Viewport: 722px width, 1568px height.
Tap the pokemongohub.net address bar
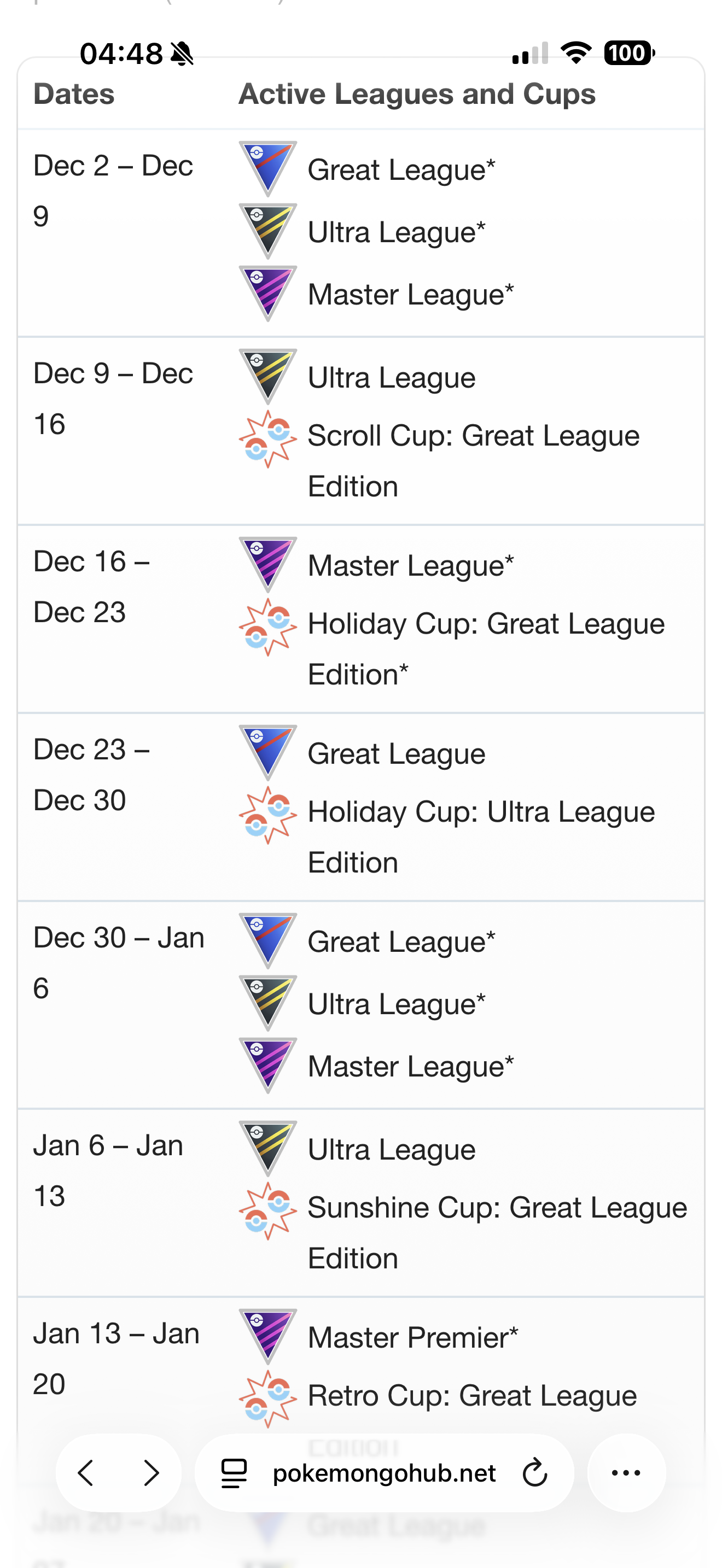tap(383, 1473)
